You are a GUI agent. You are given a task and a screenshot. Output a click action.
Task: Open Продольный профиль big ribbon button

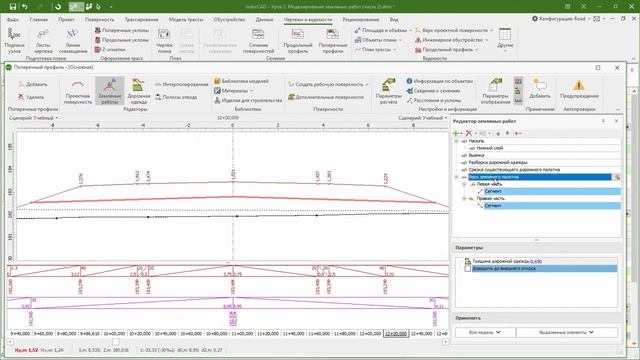[x=298, y=41]
